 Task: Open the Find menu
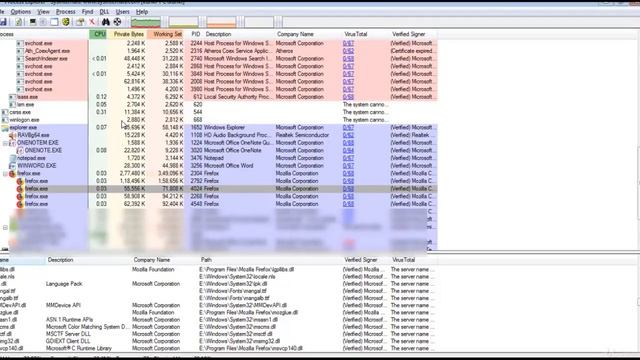[87, 12]
